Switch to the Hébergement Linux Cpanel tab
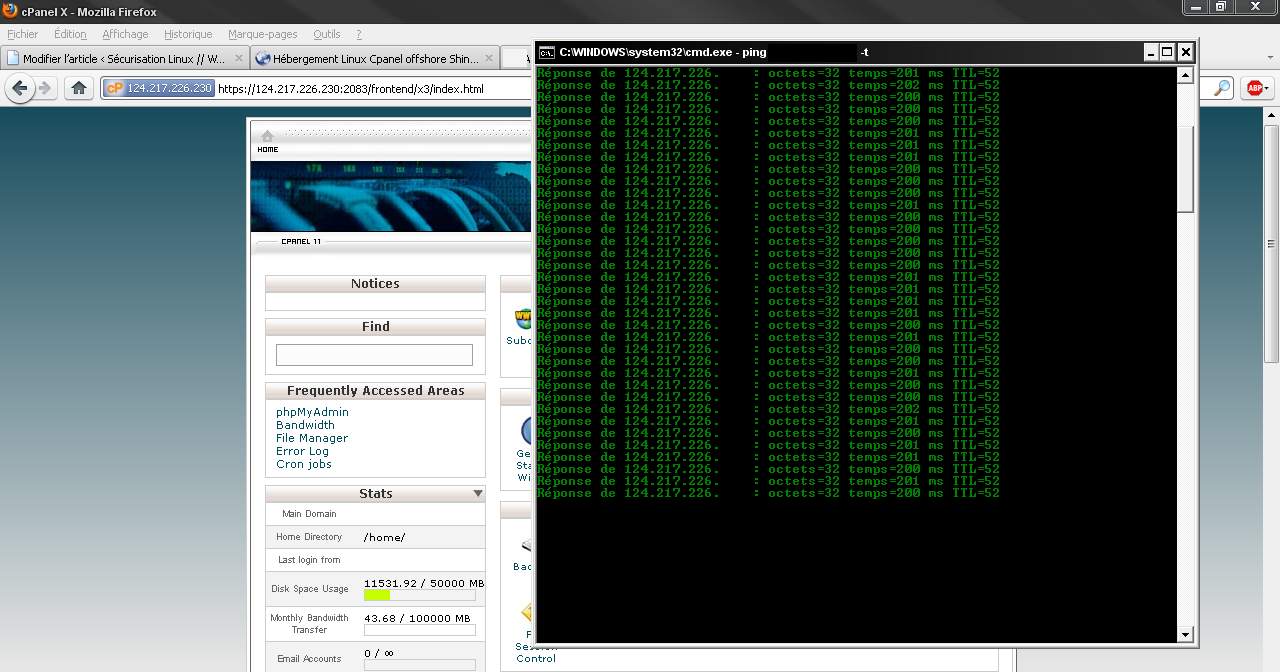 pos(372,58)
